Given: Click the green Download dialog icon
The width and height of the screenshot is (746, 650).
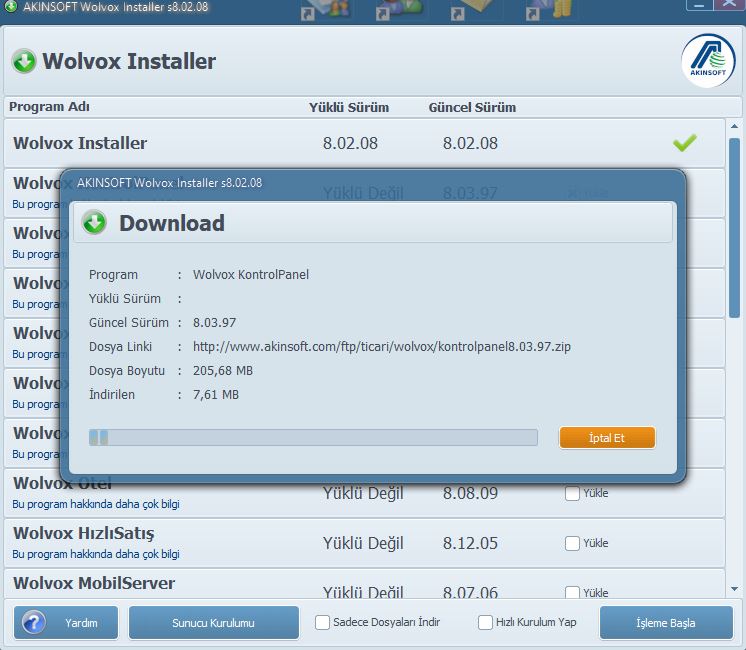Looking at the screenshot, I should tap(94, 223).
